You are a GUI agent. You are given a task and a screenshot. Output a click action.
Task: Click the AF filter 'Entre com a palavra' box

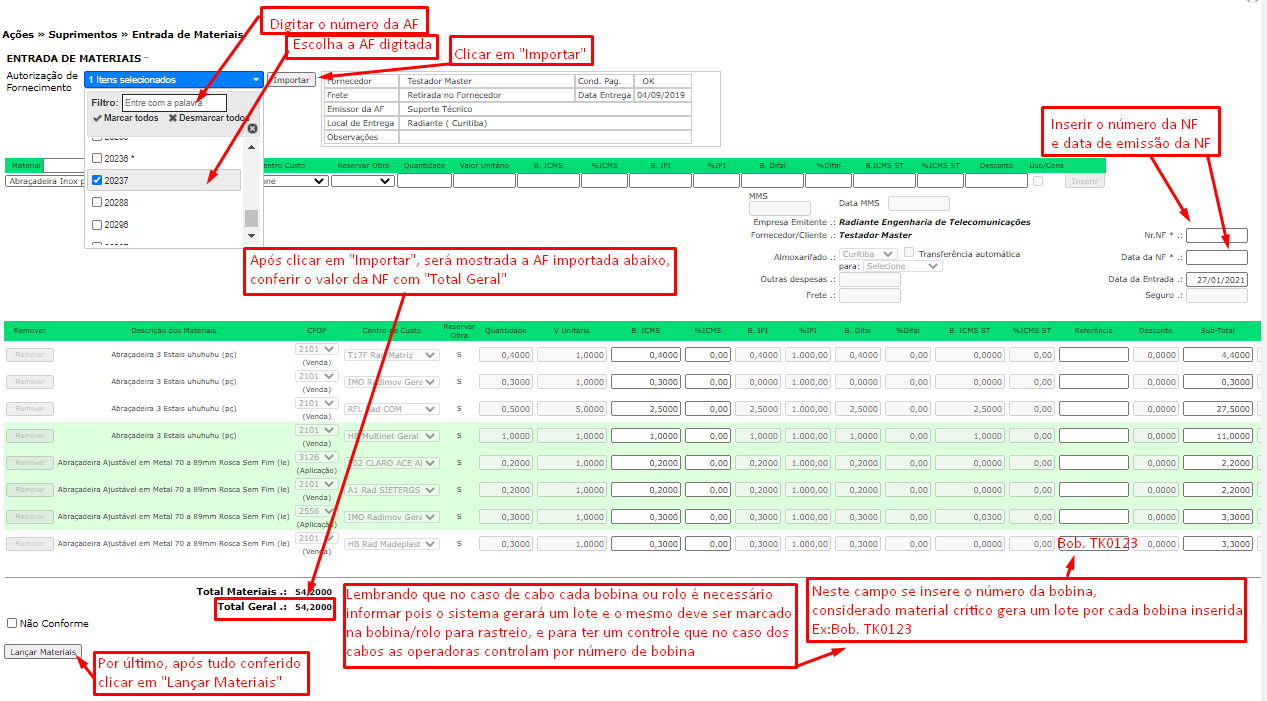174,102
